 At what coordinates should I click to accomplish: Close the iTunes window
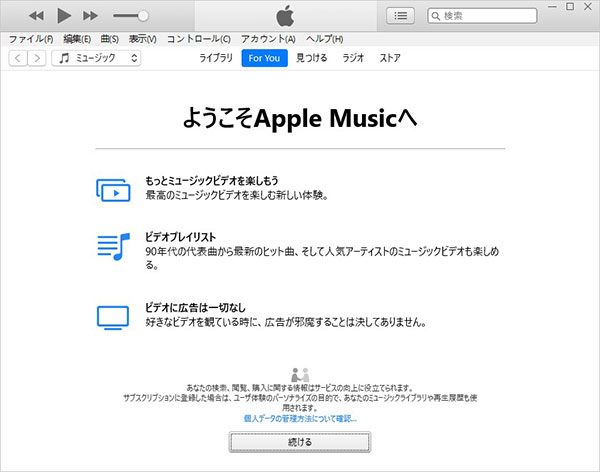pyautogui.click(x=588, y=7)
